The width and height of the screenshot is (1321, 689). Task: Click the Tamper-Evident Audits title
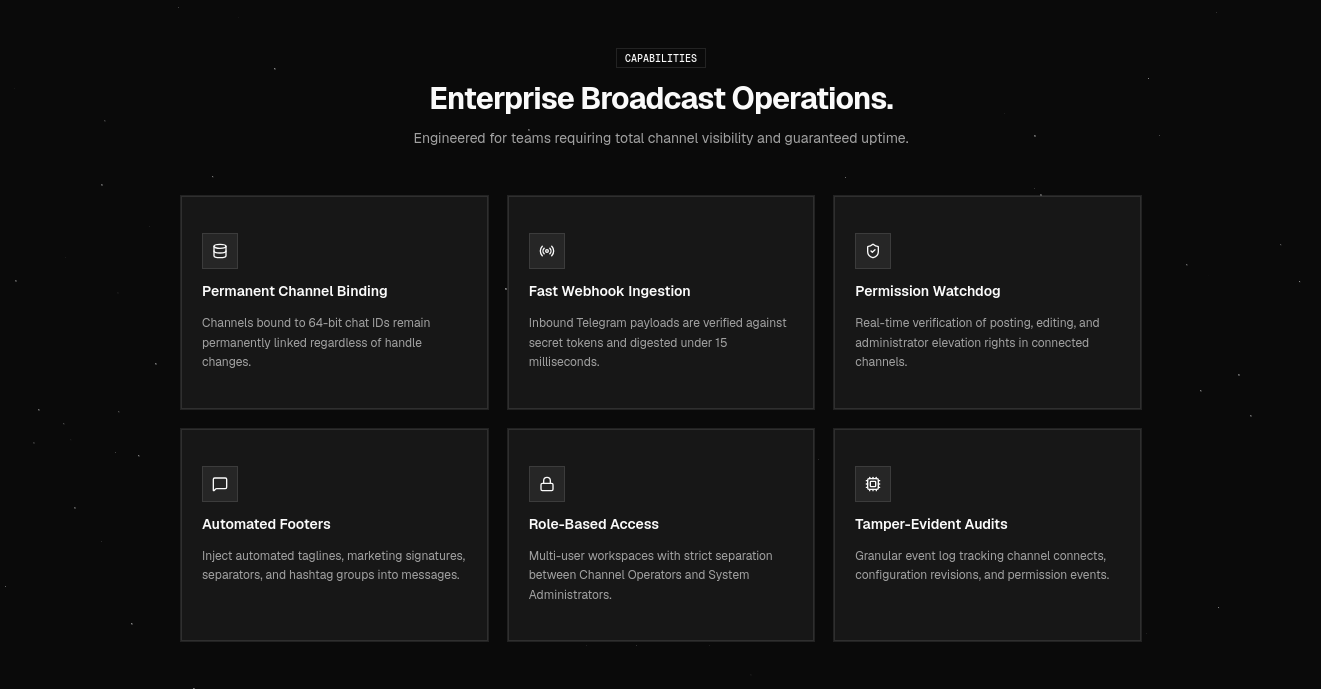point(931,524)
